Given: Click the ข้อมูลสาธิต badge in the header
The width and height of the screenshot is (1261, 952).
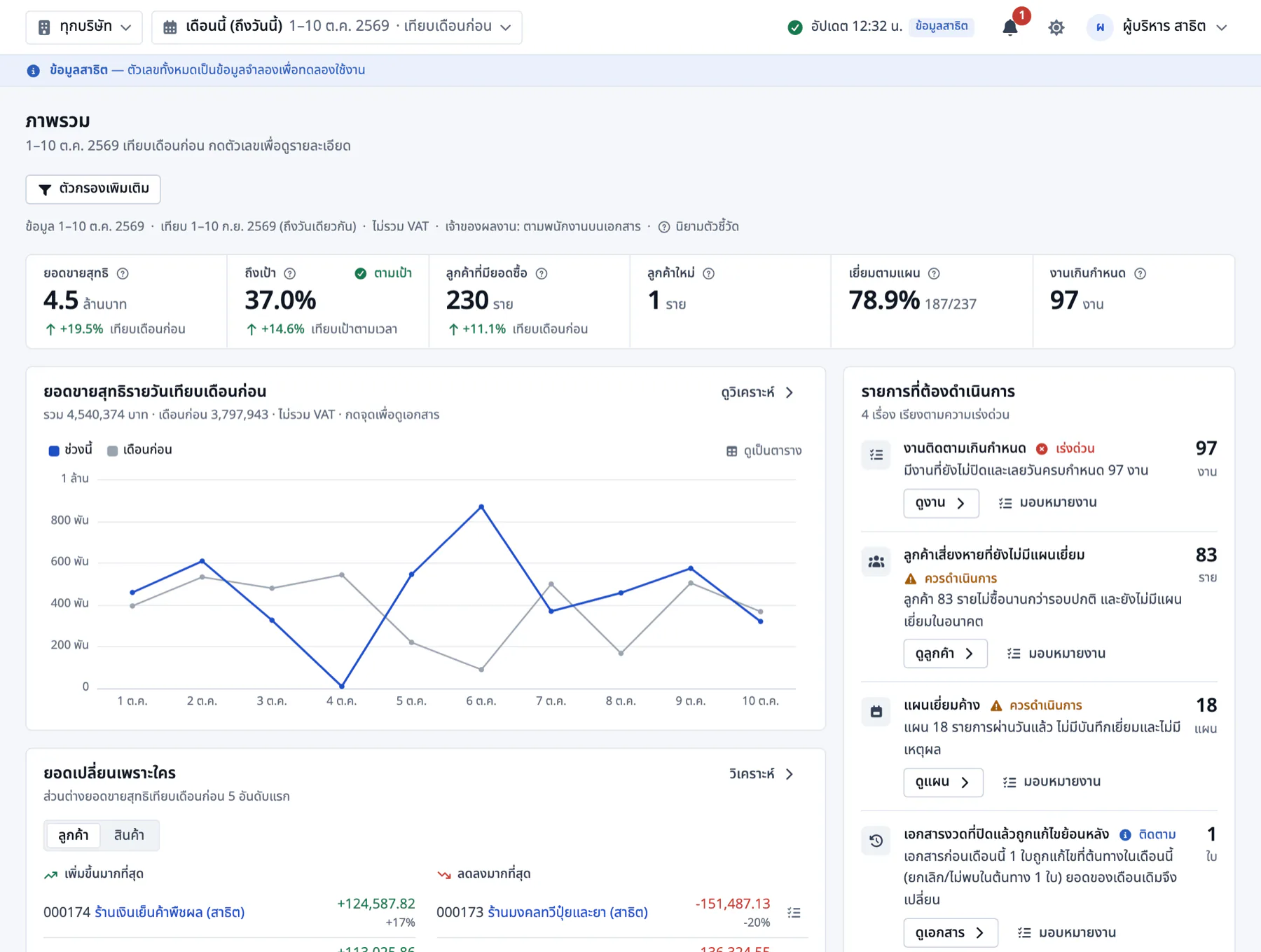Looking at the screenshot, I should [942, 27].
